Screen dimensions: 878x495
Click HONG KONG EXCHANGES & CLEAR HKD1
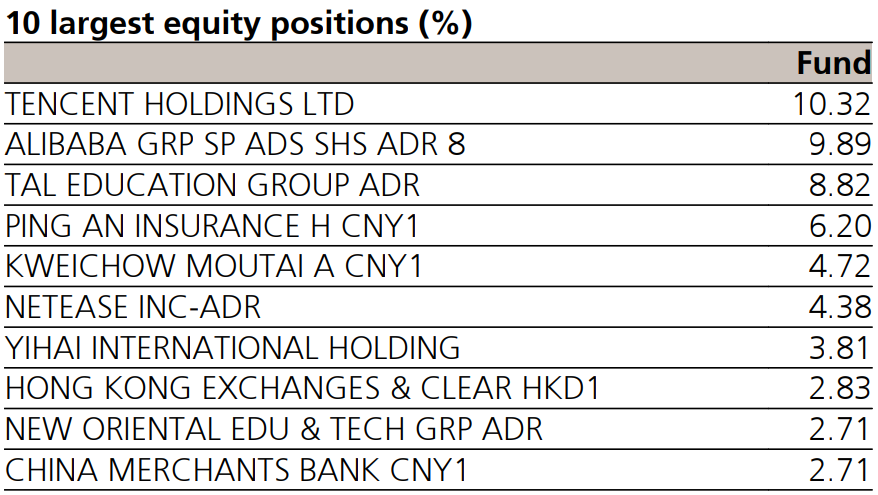[303, 388]
